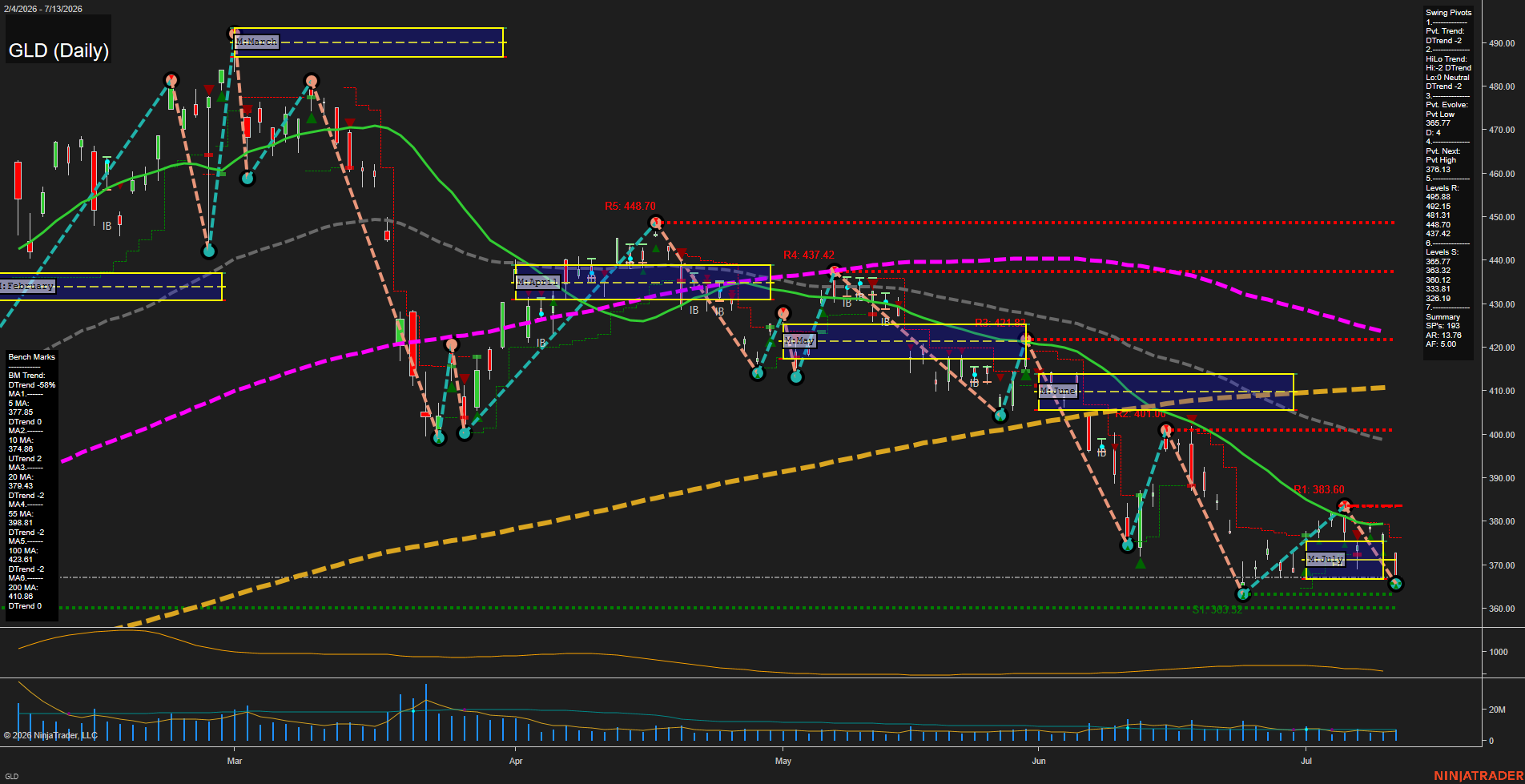Select the M:July monthly zone label
The width and height of the screenshot is (1525, 784).
click(1326, 559)
